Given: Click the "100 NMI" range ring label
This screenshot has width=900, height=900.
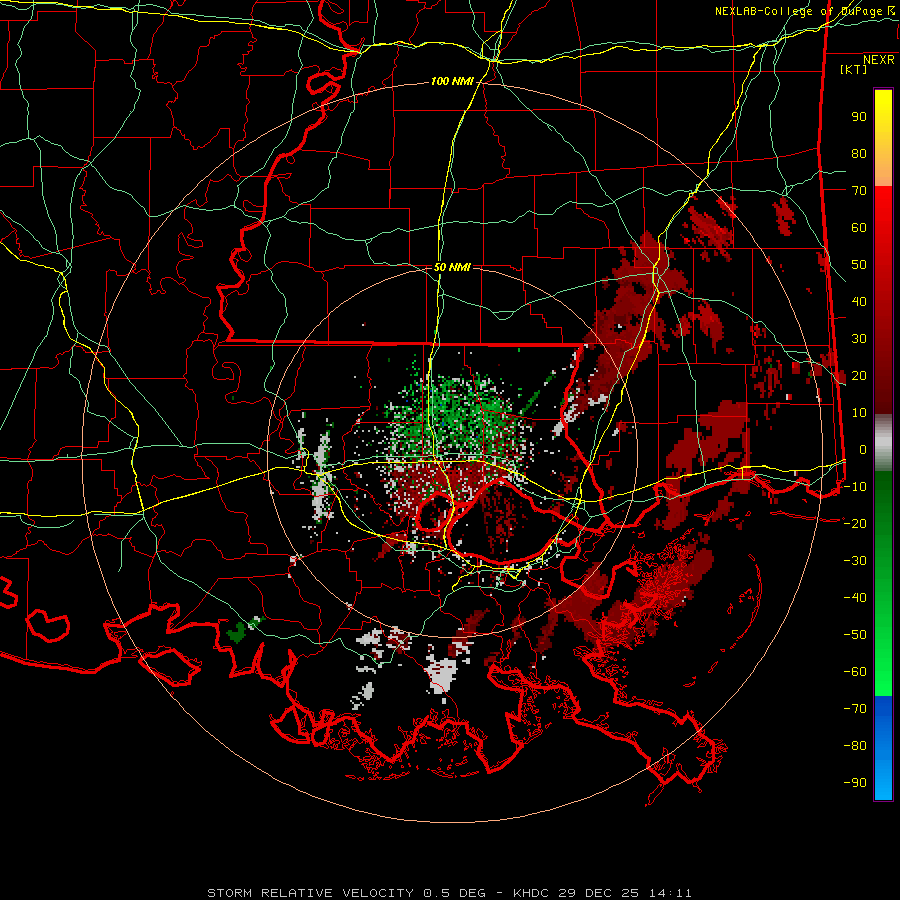Looking at the screenshot, I should coord(452,82).
